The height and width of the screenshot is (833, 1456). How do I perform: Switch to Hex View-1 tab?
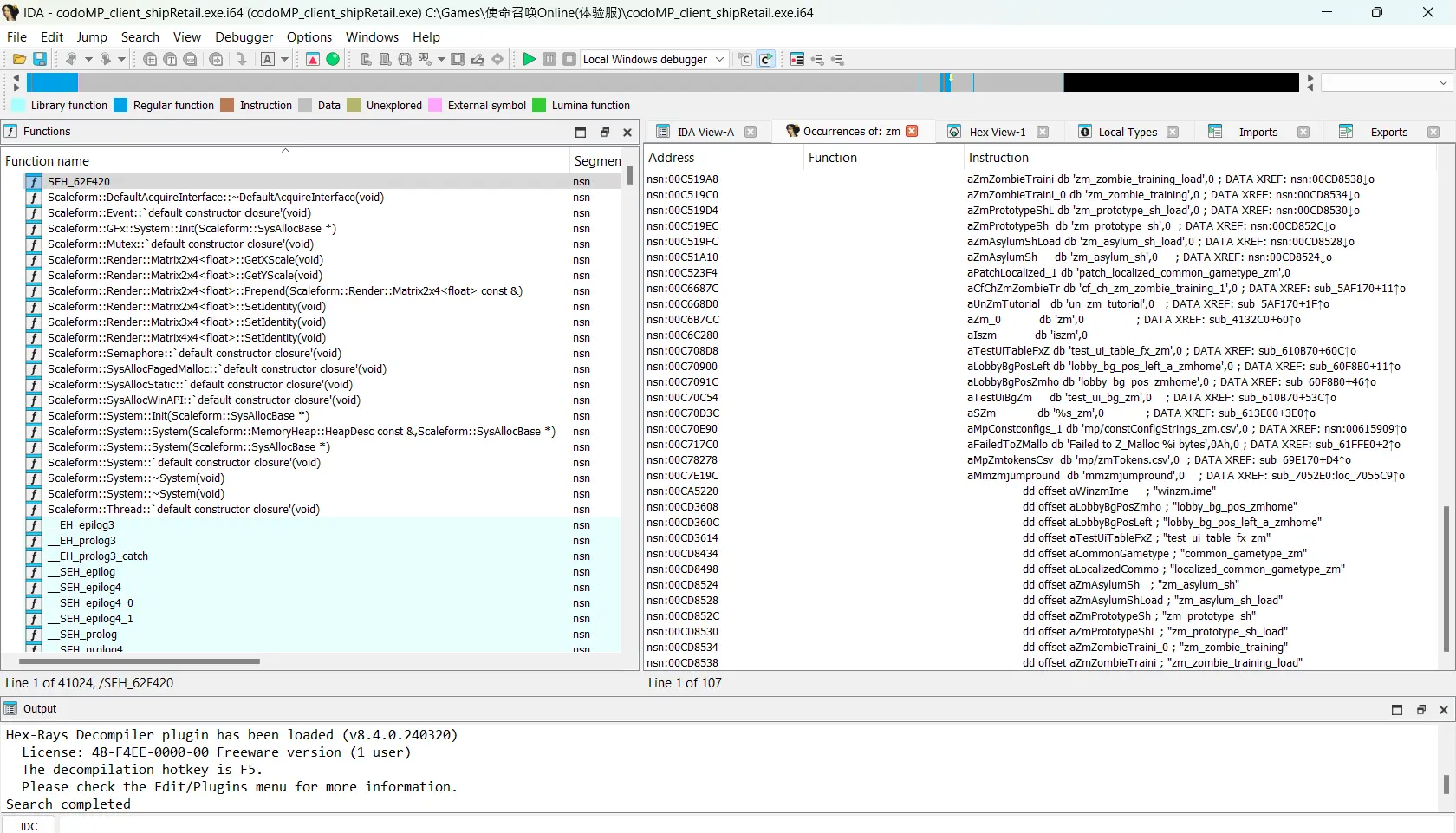[996, 132]
